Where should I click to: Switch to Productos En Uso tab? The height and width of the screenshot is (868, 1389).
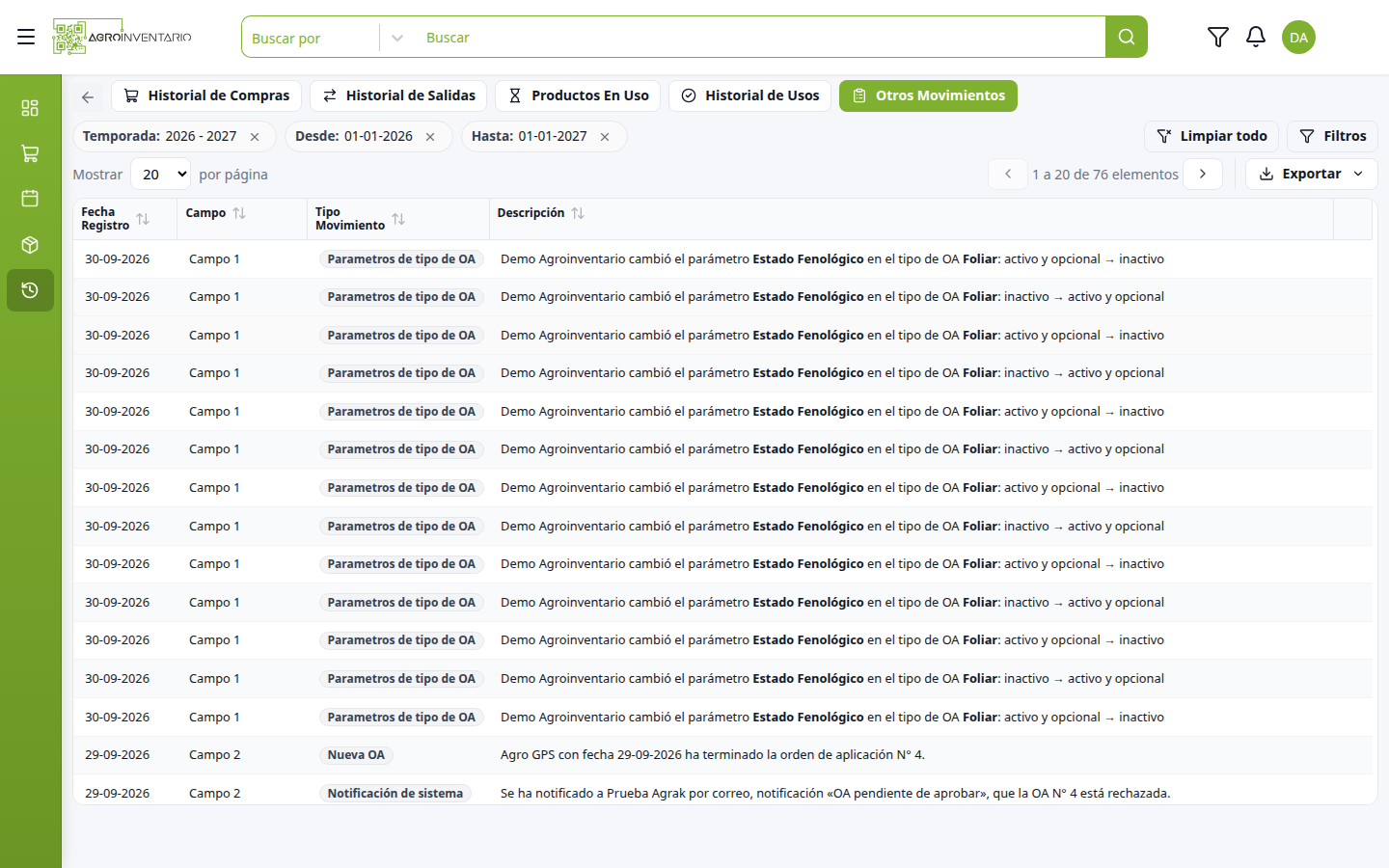(x=578, y=95)
